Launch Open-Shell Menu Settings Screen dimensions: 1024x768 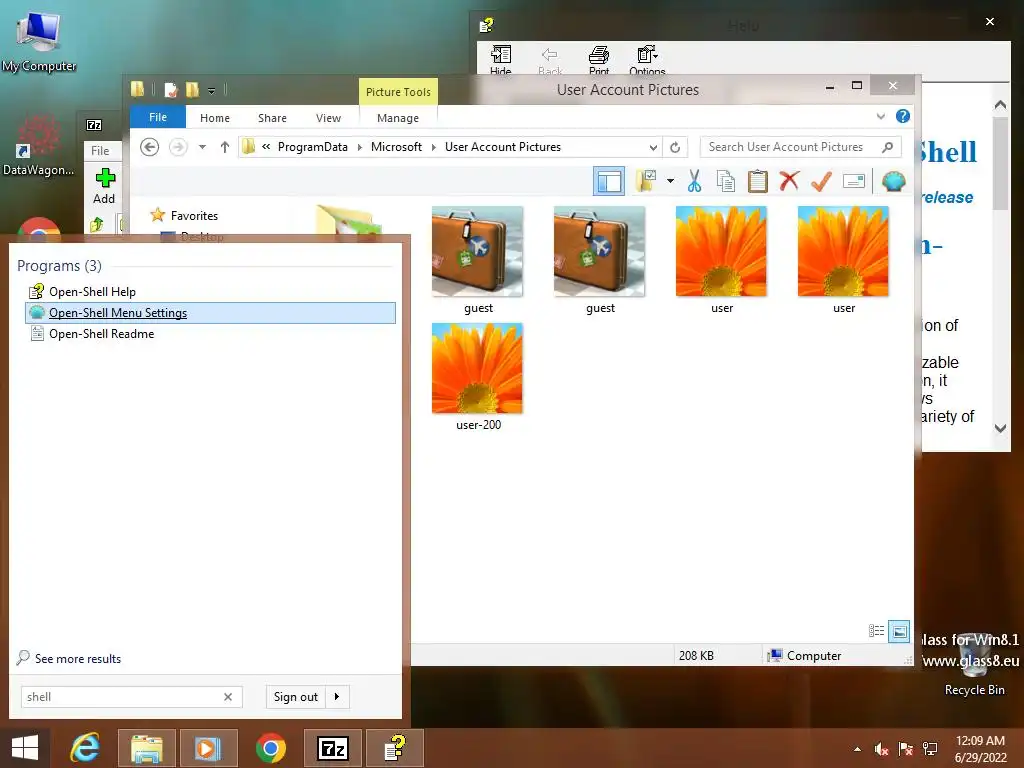210,313
